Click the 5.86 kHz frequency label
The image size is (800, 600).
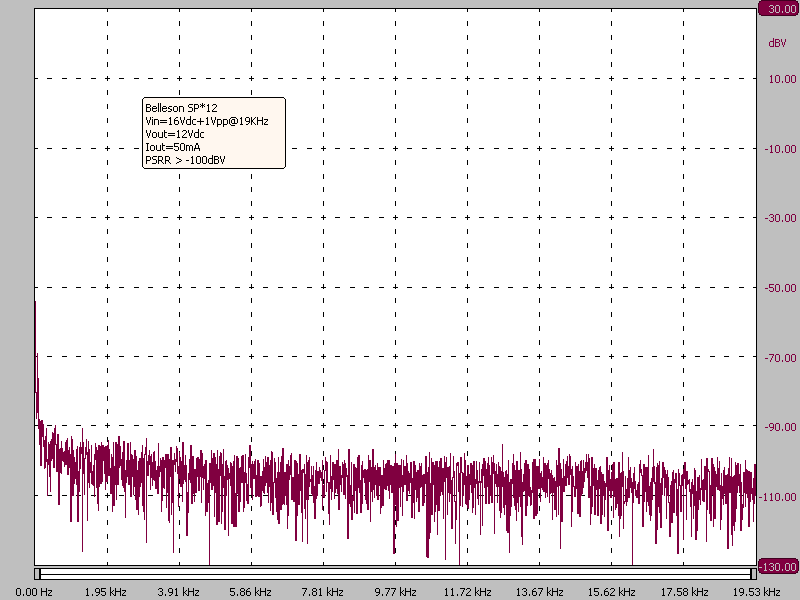250,592
